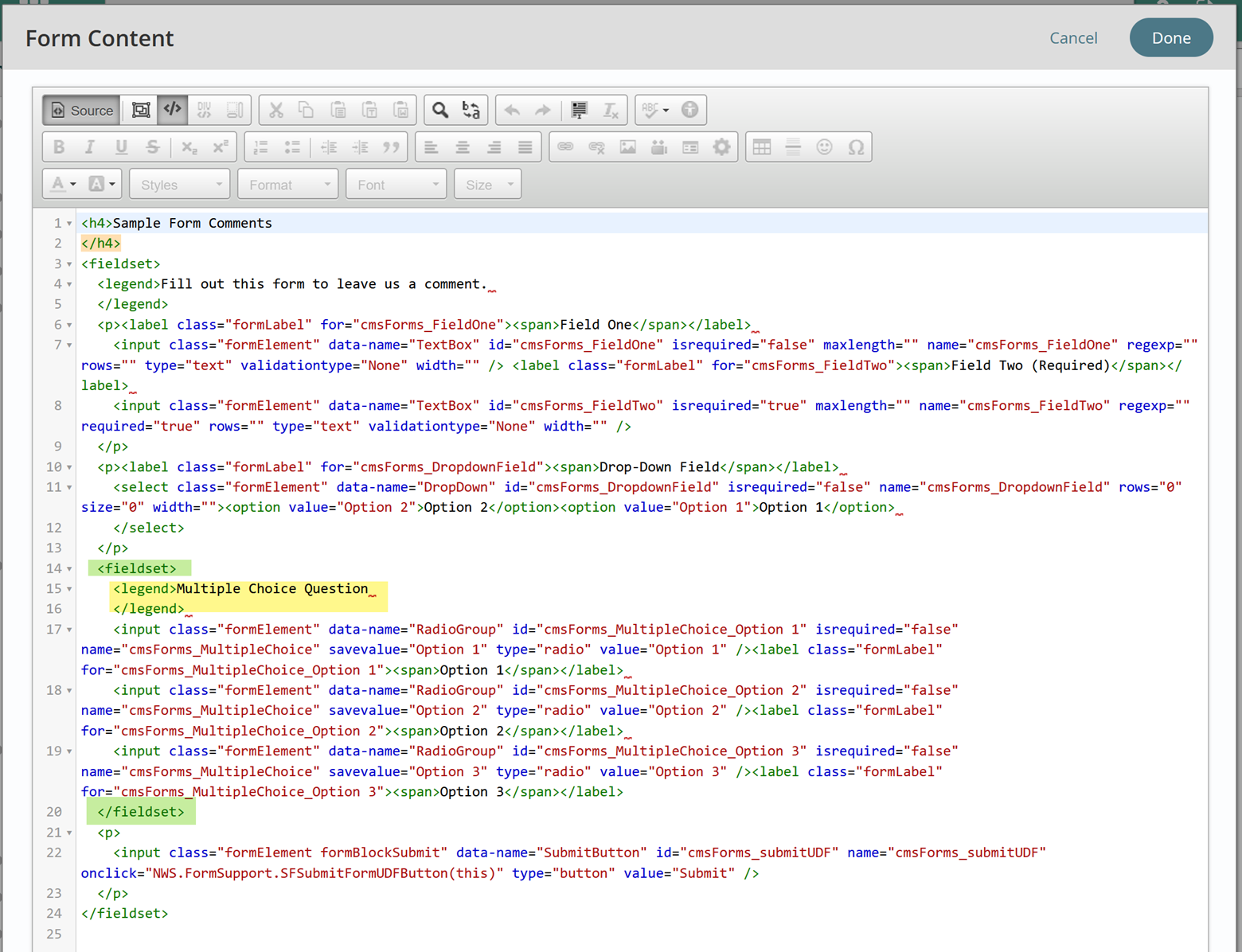The height and width of the screenshot is (952, 1242).
Task: Click the Create Div Container icon
Action: (x=205, y=110)
